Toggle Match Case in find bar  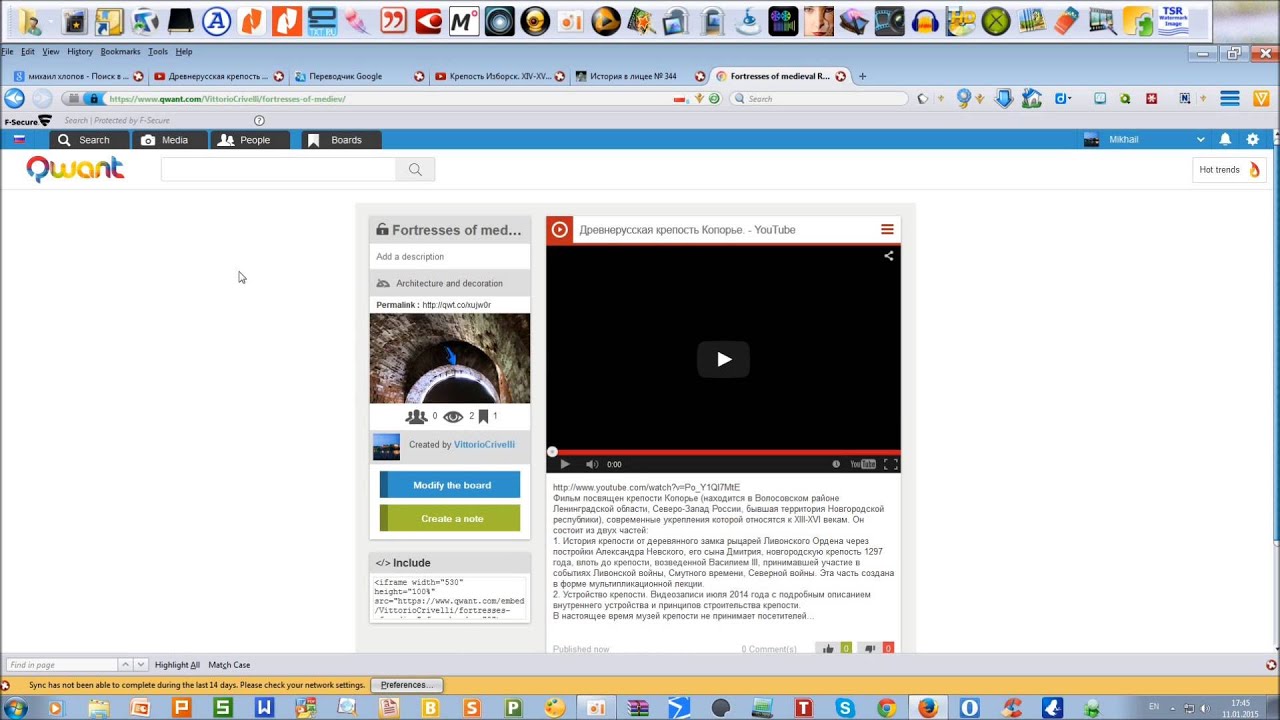pos(229,665)
